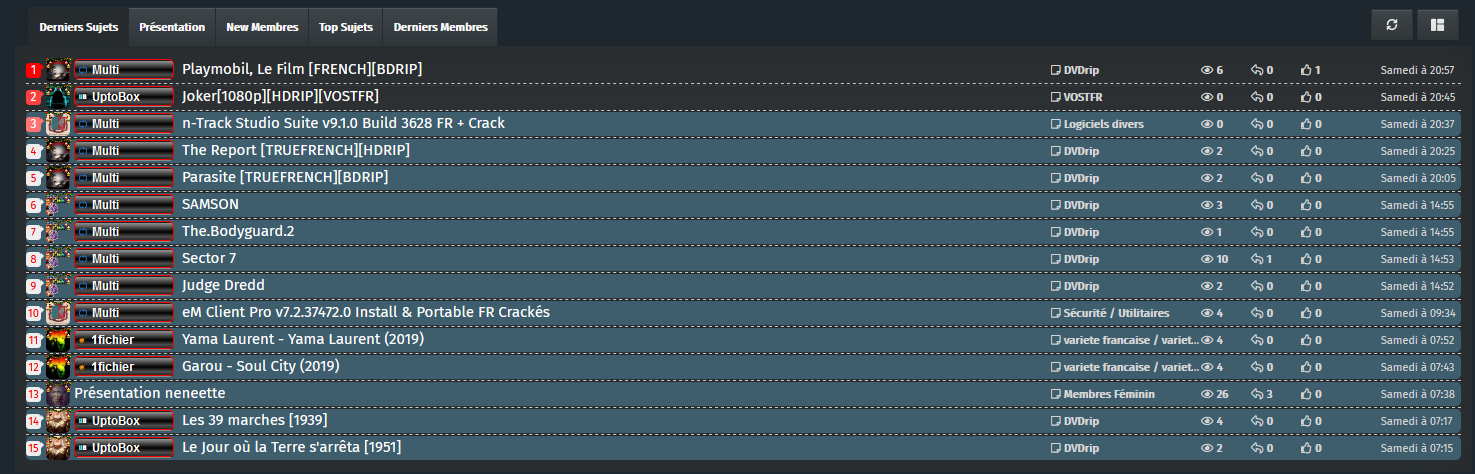Click the layout columns icon button

coord(1437,25)
